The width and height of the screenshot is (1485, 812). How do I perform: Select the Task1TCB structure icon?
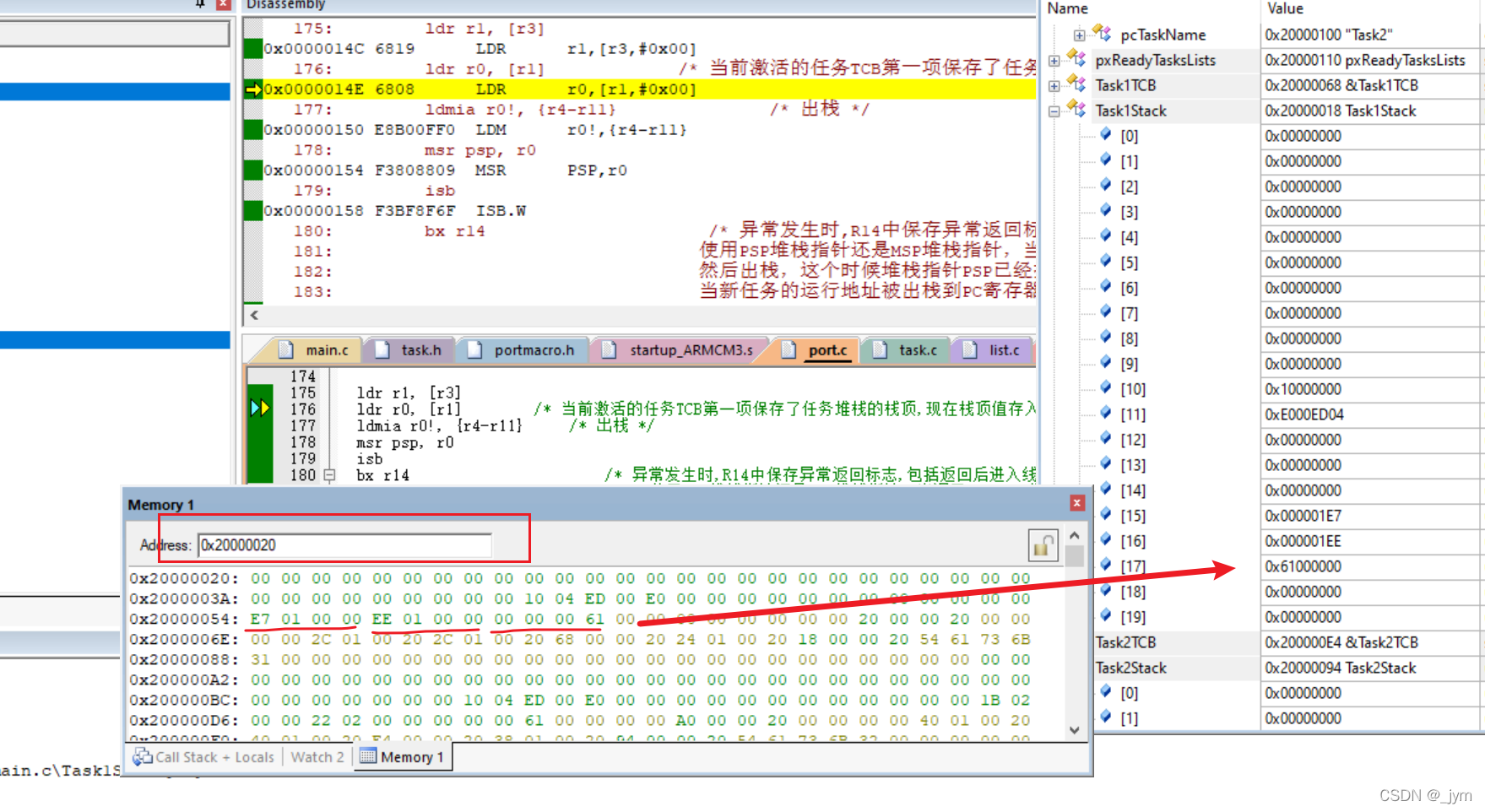point(1076,84)
